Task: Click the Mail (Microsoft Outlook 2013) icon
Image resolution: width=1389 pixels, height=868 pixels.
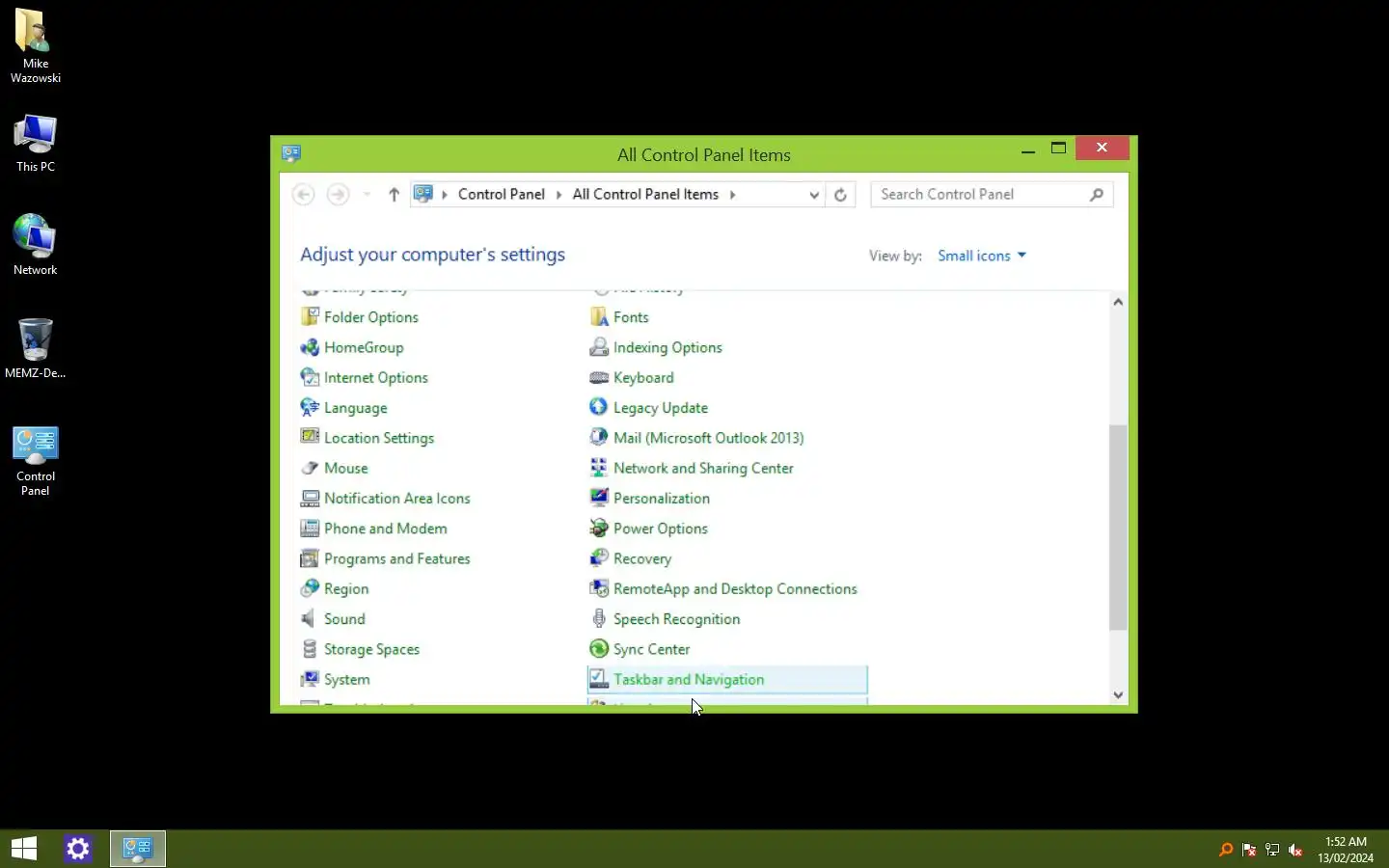Action: tap(599, 437)
